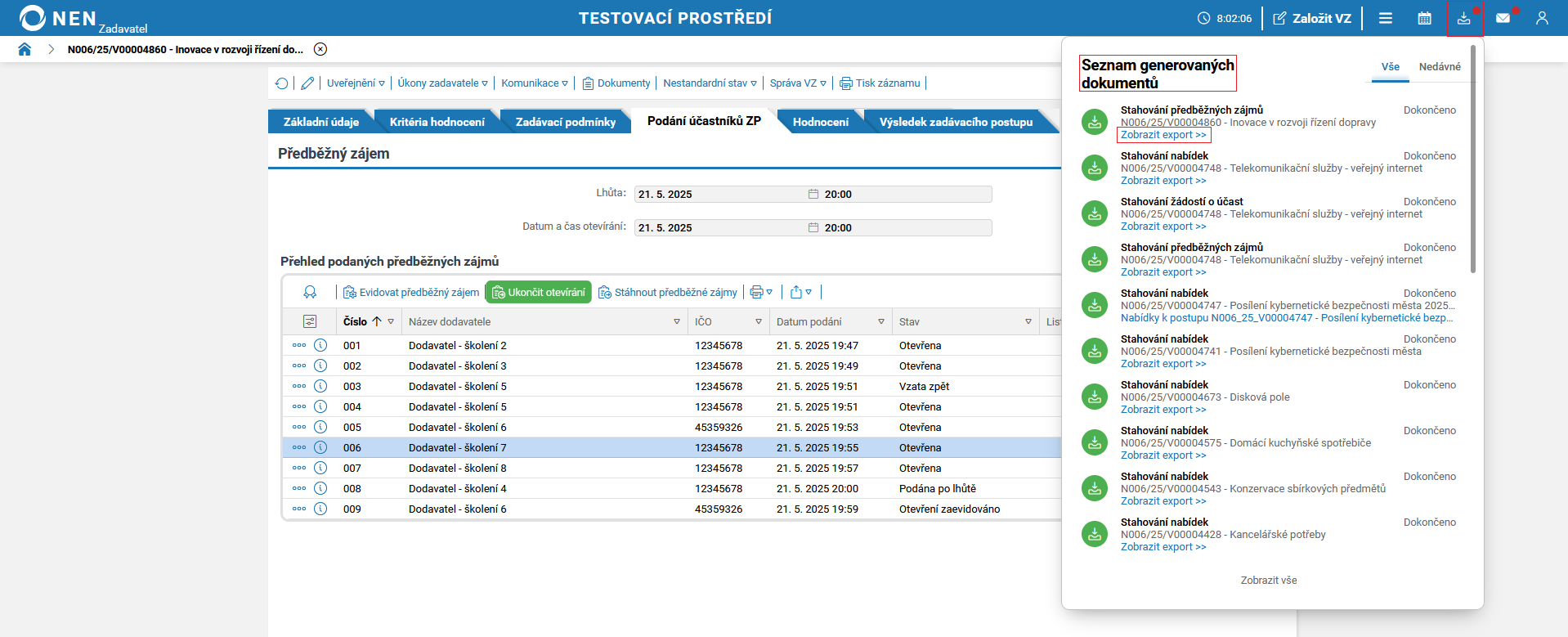Click the pencil edit icon

pyautogui.click(x=307, y=83)
